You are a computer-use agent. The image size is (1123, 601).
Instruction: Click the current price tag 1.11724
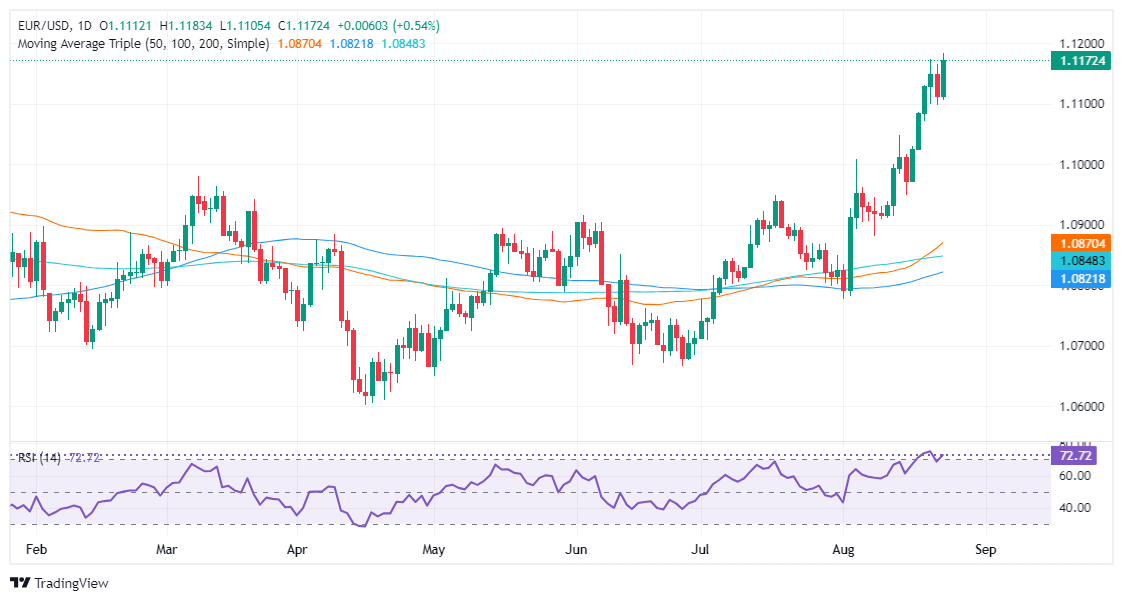[1081, 61]
